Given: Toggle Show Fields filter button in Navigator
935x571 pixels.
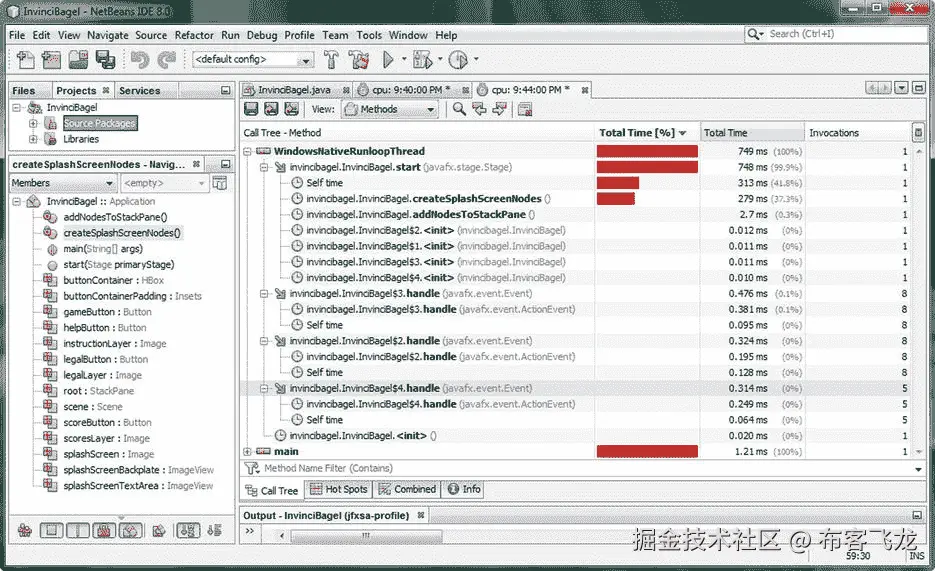Looking at the screenshot, I should (51, 530).
